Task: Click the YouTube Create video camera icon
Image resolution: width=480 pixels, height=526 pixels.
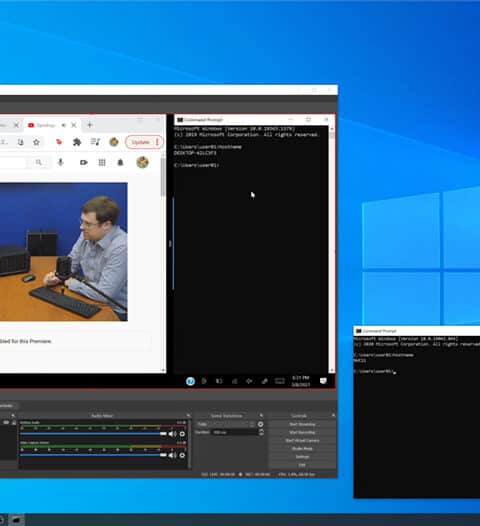Action: pyautogui.click(x=84, y=162)
